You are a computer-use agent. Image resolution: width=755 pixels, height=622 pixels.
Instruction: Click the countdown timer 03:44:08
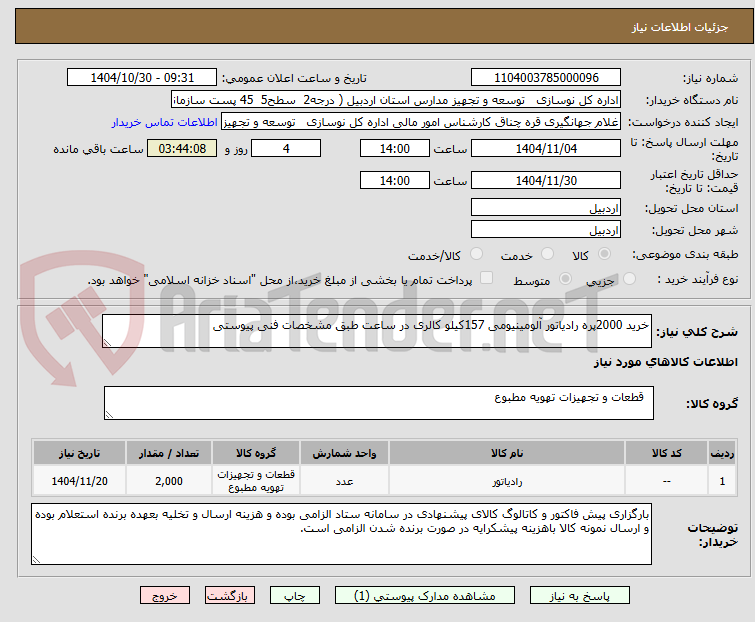tap(182, 148)
